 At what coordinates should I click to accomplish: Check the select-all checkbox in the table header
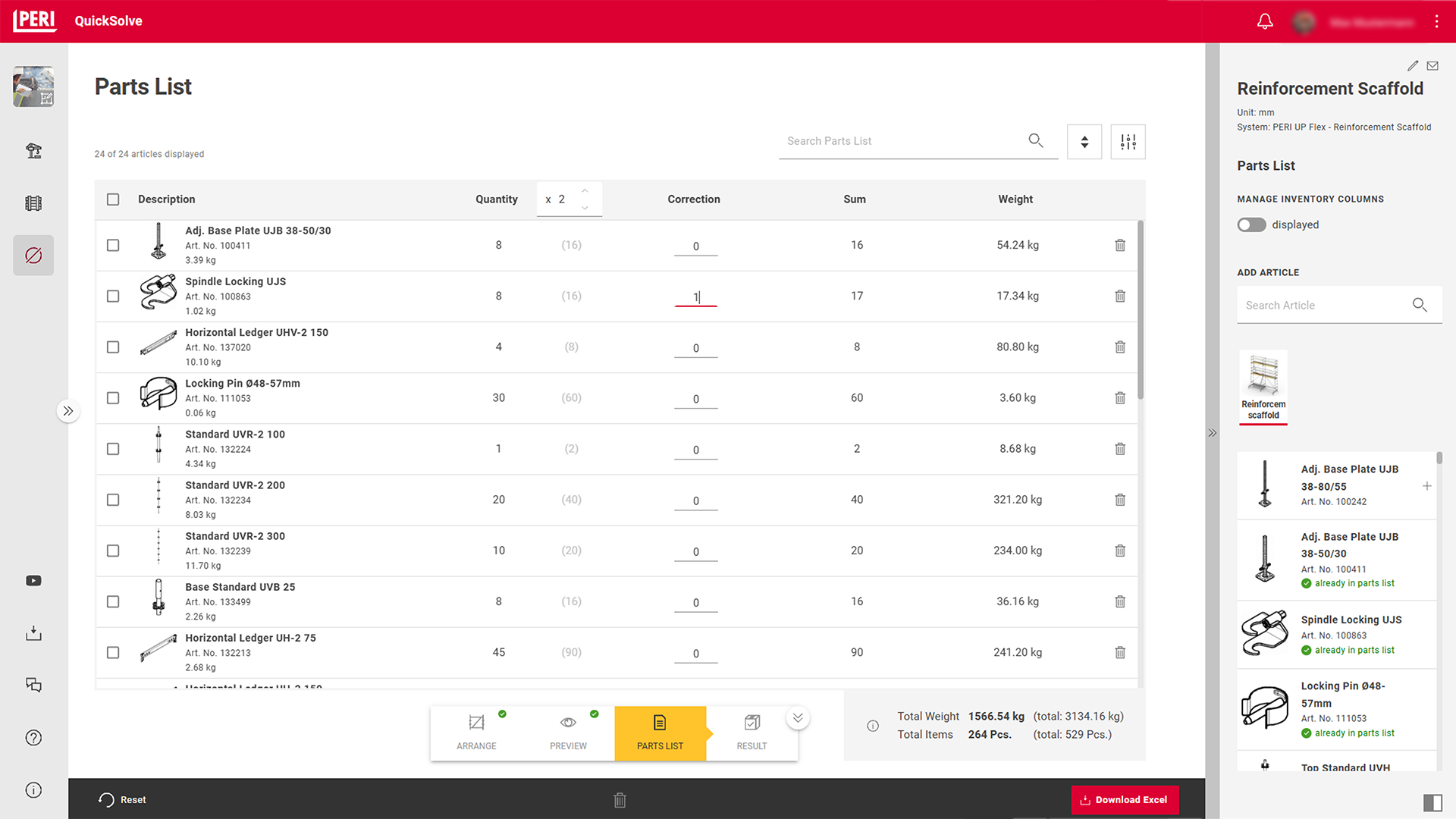(113, 199)
